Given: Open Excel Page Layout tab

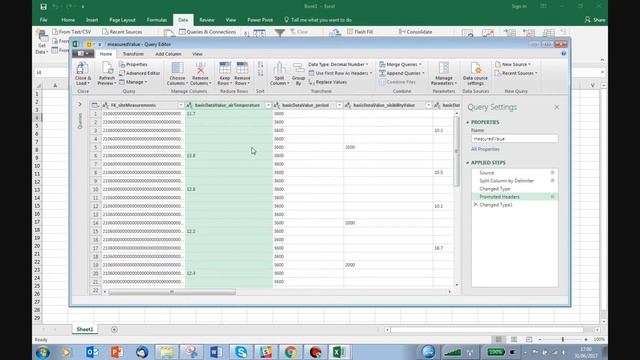Looking at the screenshot, I should (x=122, y=20).
